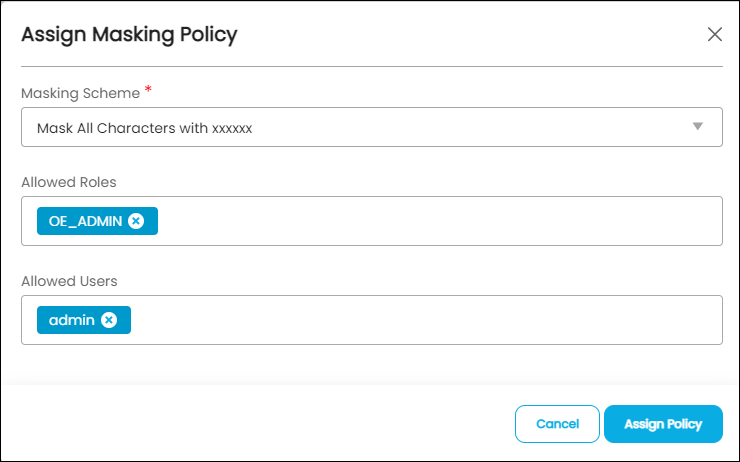Focus the empty area of Allowed Roles field
This screenshot has height=462, width=740.
(439, 221)
